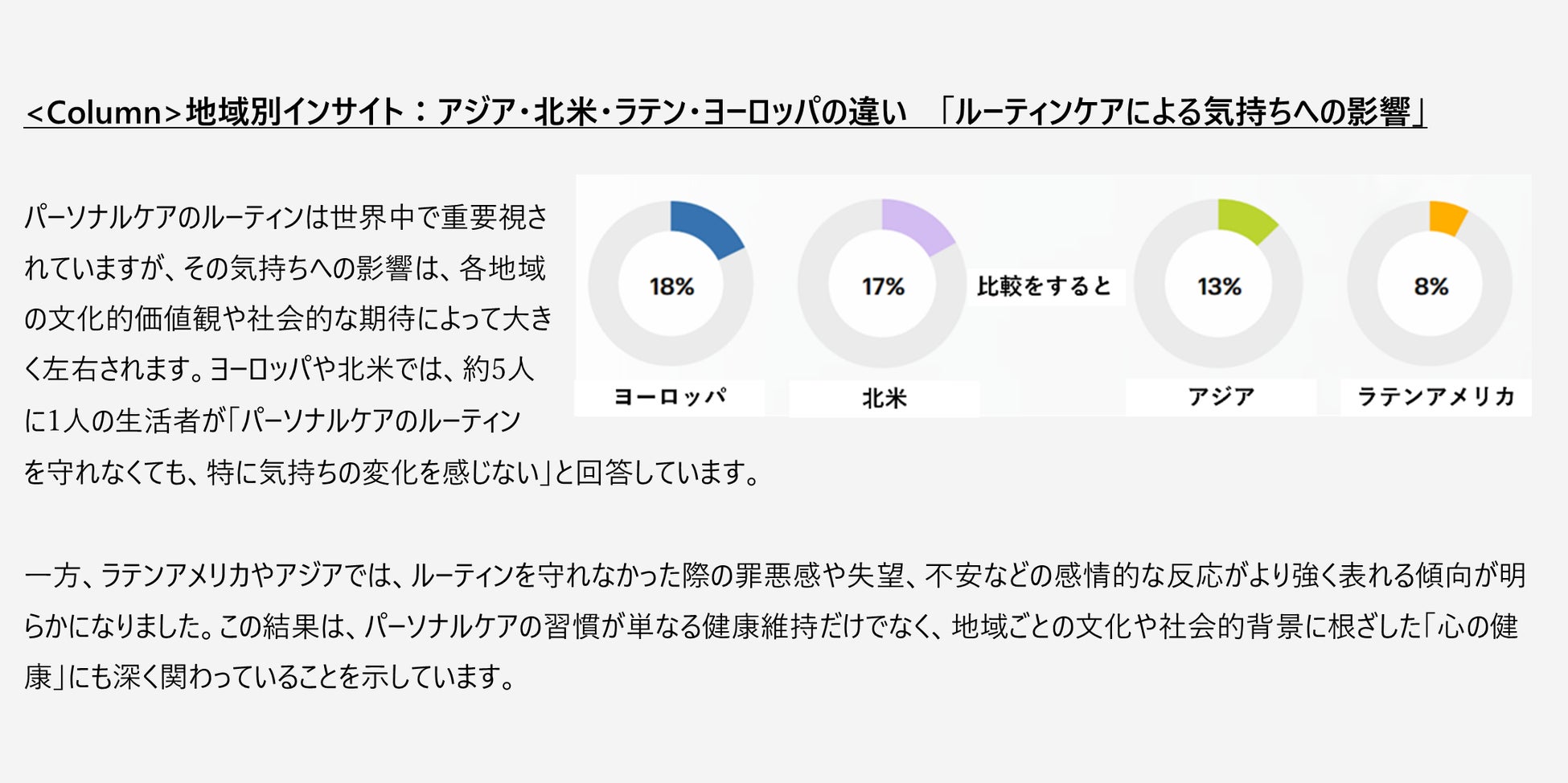The image size is (1568, 783).
Task: Select the 18% Europe donut chart
Action: (x=671, y=284)
